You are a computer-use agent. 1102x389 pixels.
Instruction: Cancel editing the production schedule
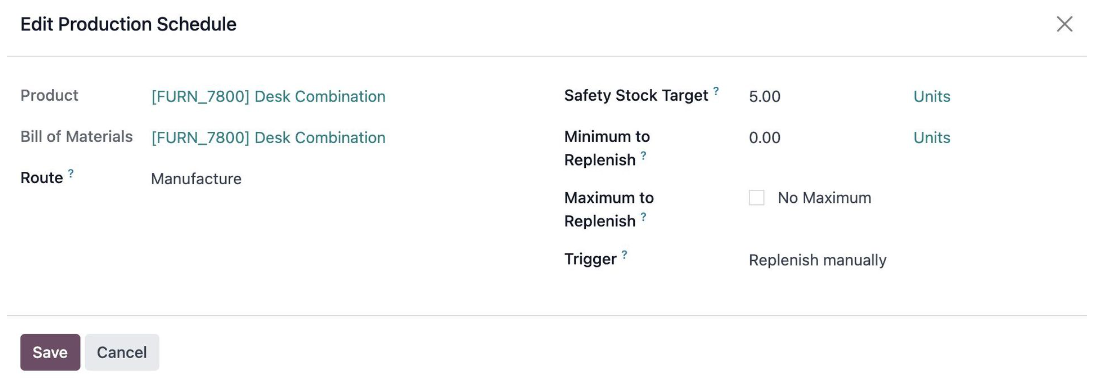tap(122, 352)
